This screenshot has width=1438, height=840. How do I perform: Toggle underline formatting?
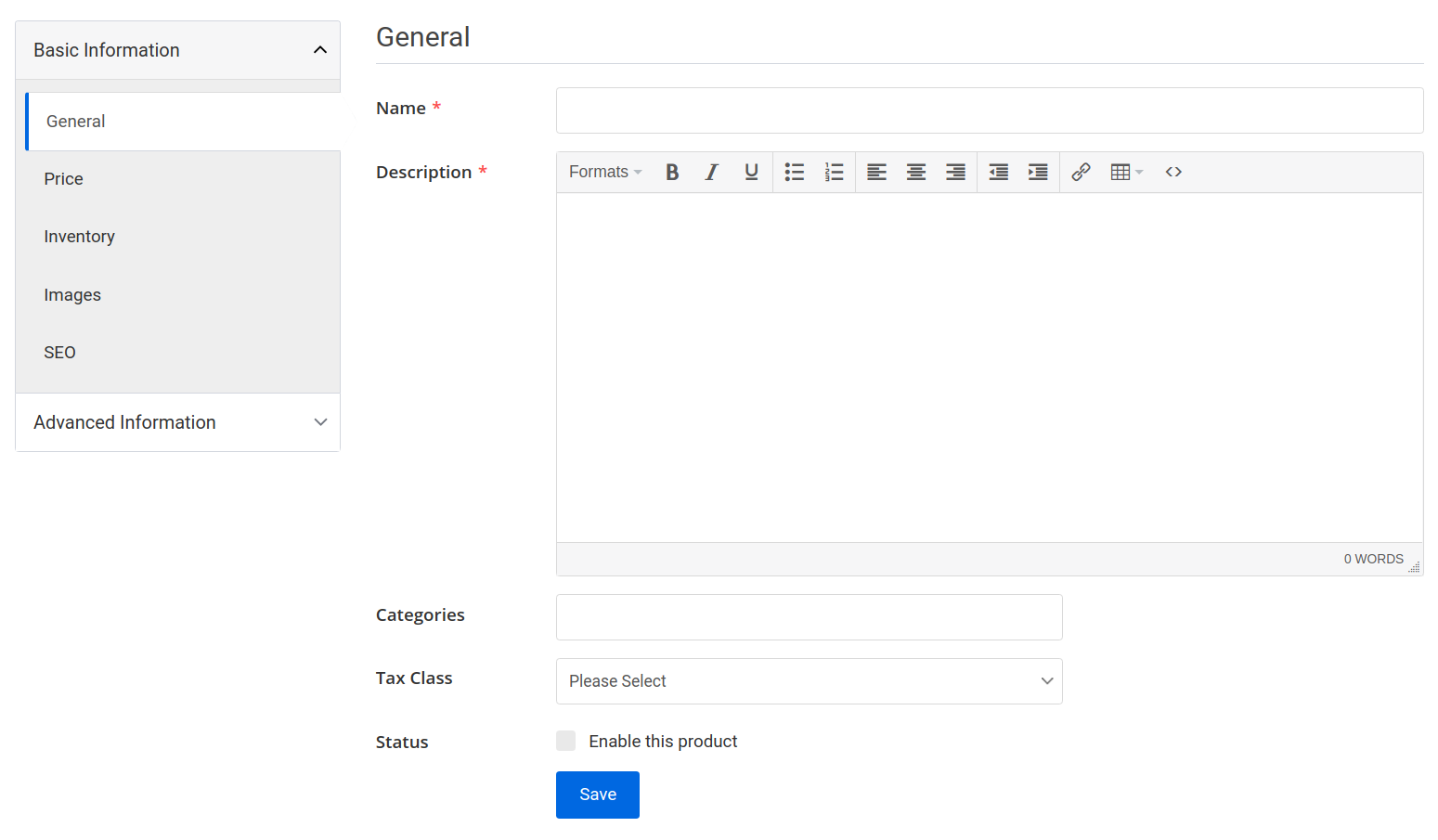point(751,172)
